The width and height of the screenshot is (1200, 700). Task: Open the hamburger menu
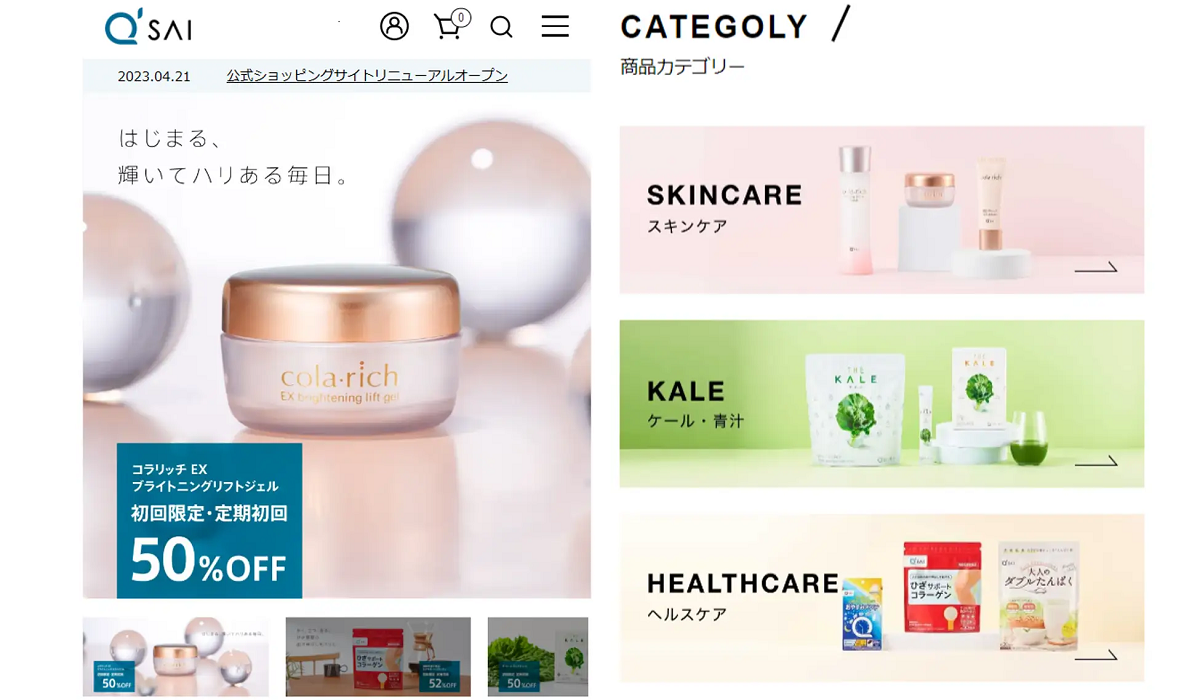point(555,27)
